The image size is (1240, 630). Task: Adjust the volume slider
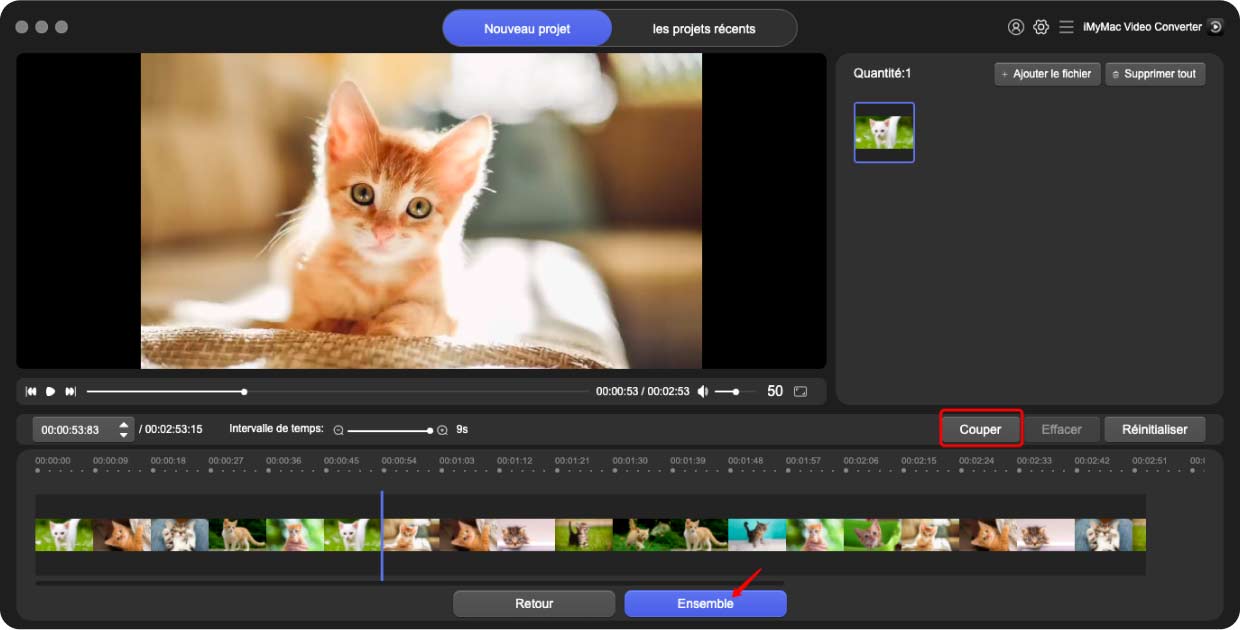pyautogui.click(x=735, y=391)
